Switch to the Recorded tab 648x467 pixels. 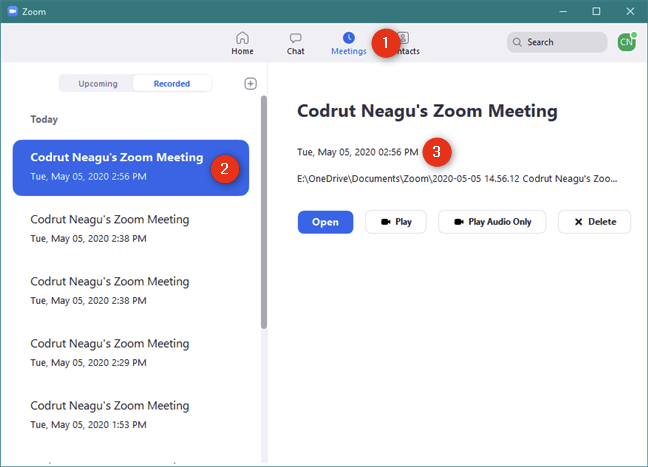pyautogui.click(x=172, y=83)
